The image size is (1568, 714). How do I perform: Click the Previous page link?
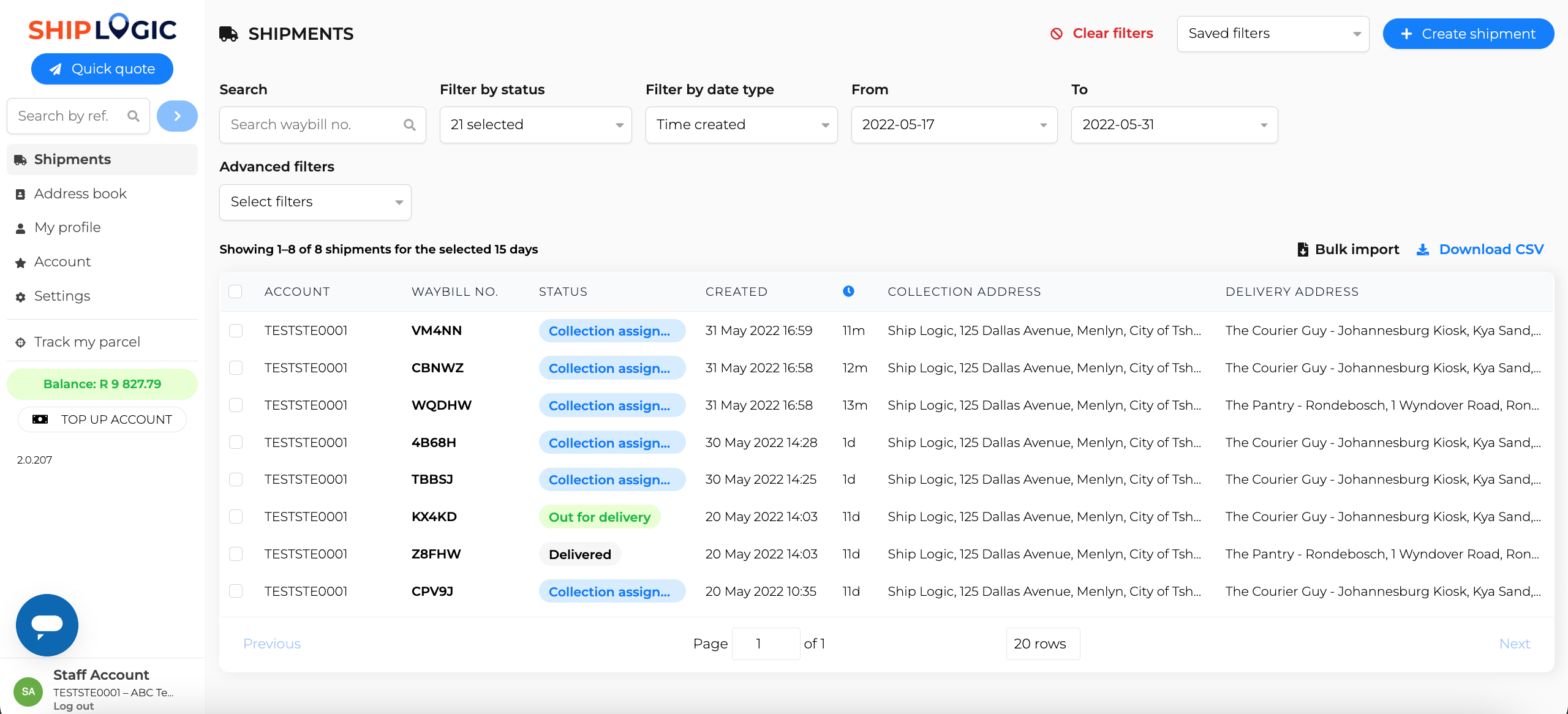[x=272, y=644]
